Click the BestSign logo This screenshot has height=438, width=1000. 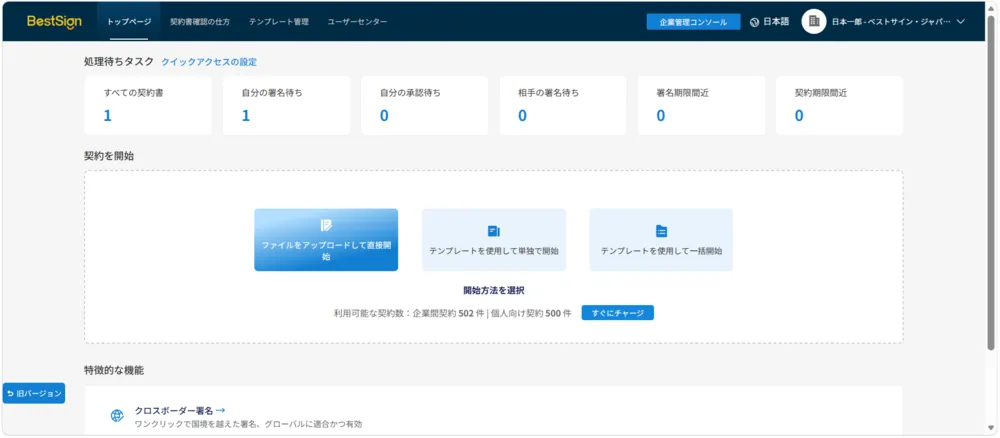tap(54, 22)
